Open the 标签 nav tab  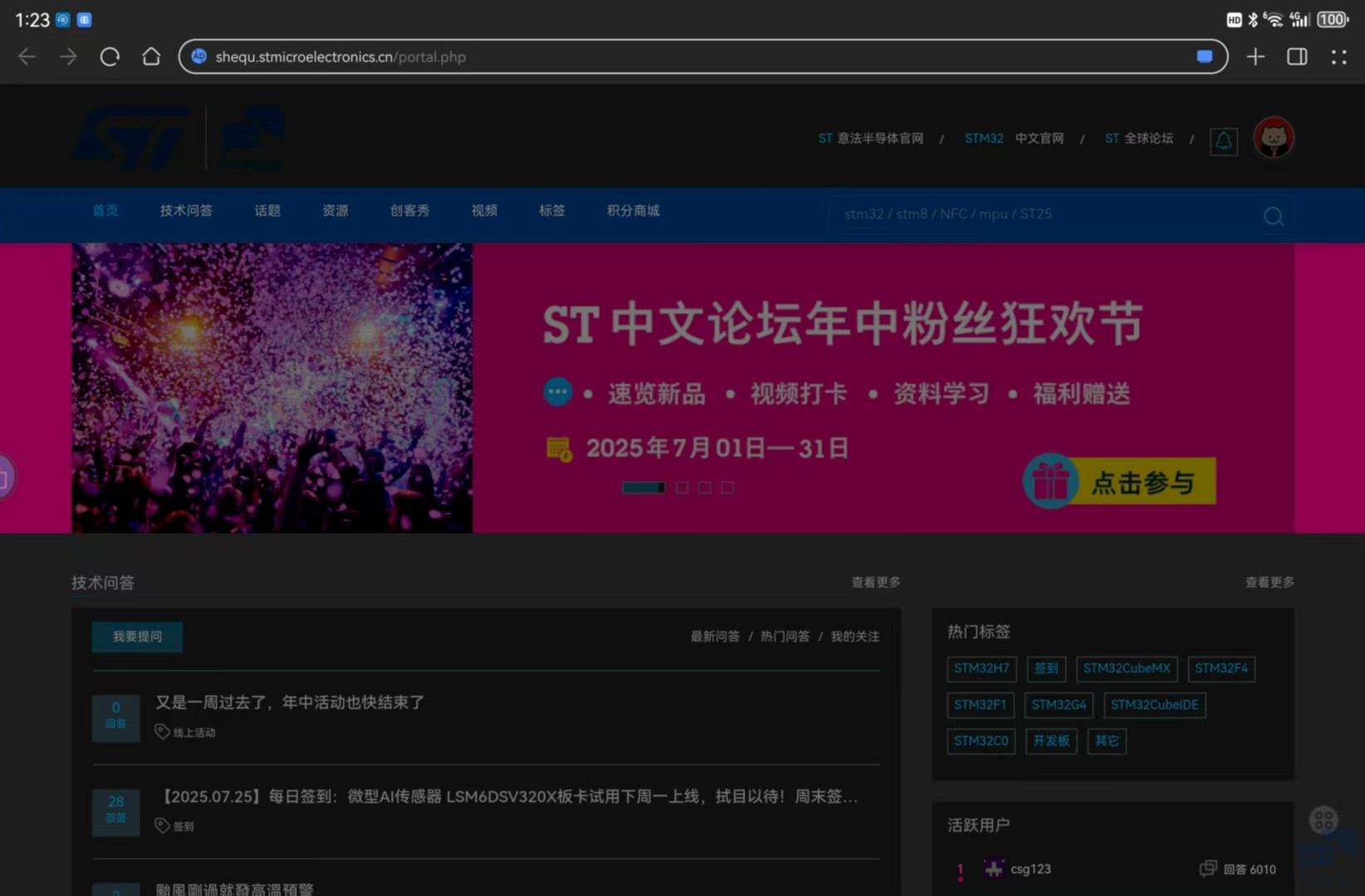pyautogui.click(x=552, y=211)
